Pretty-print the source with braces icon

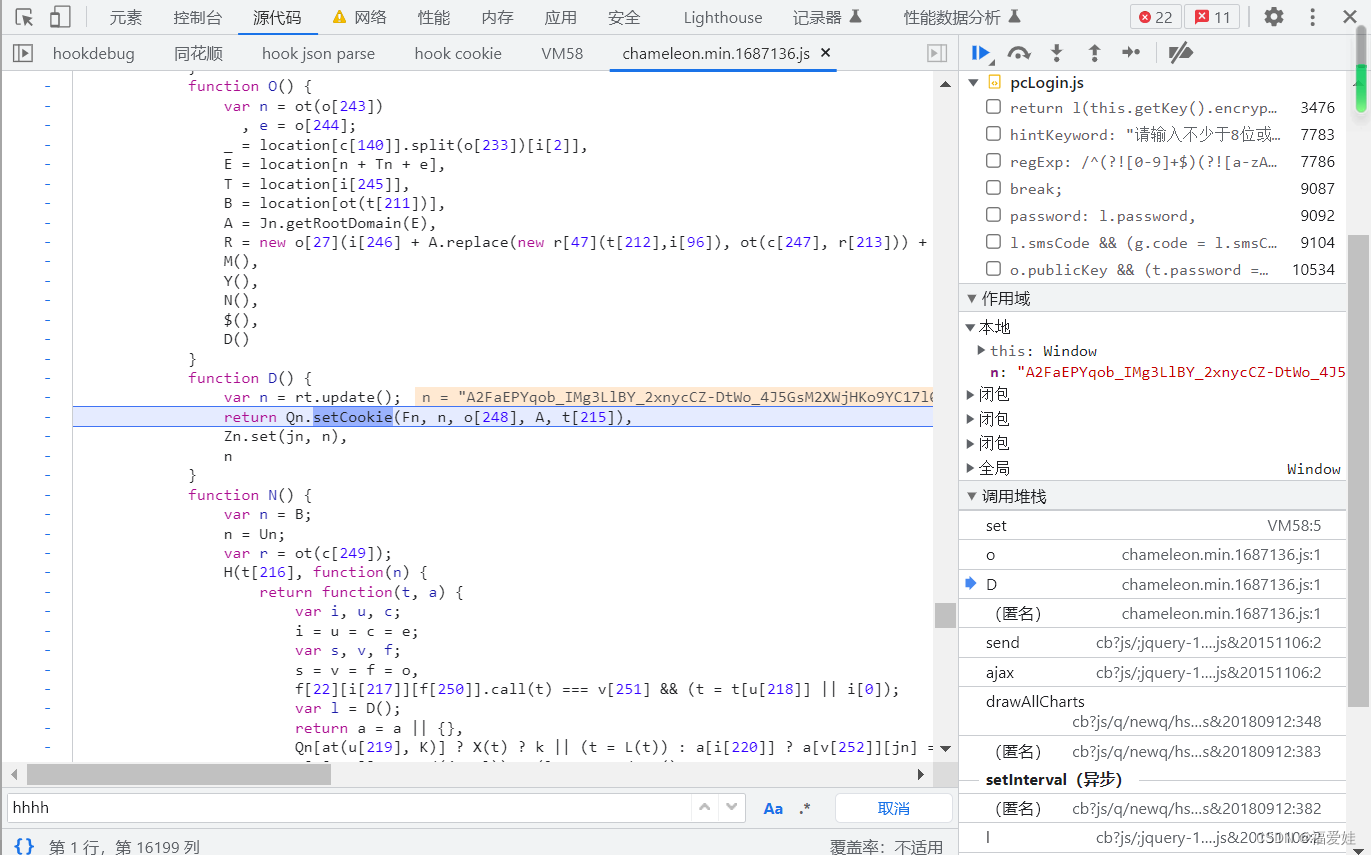click(24, 846)
